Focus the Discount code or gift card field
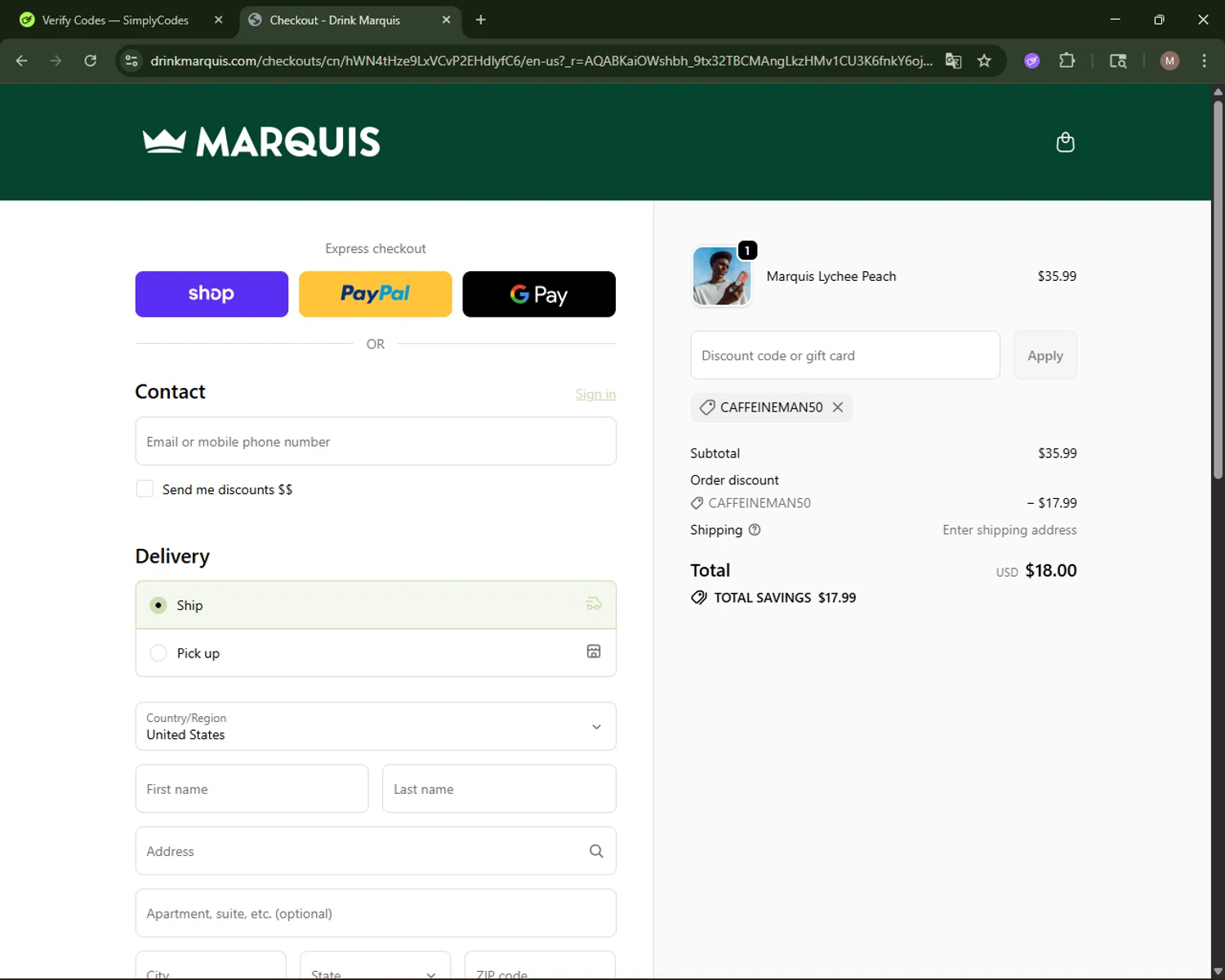Viewport: 1225px width, 980px height. point(845,355)
